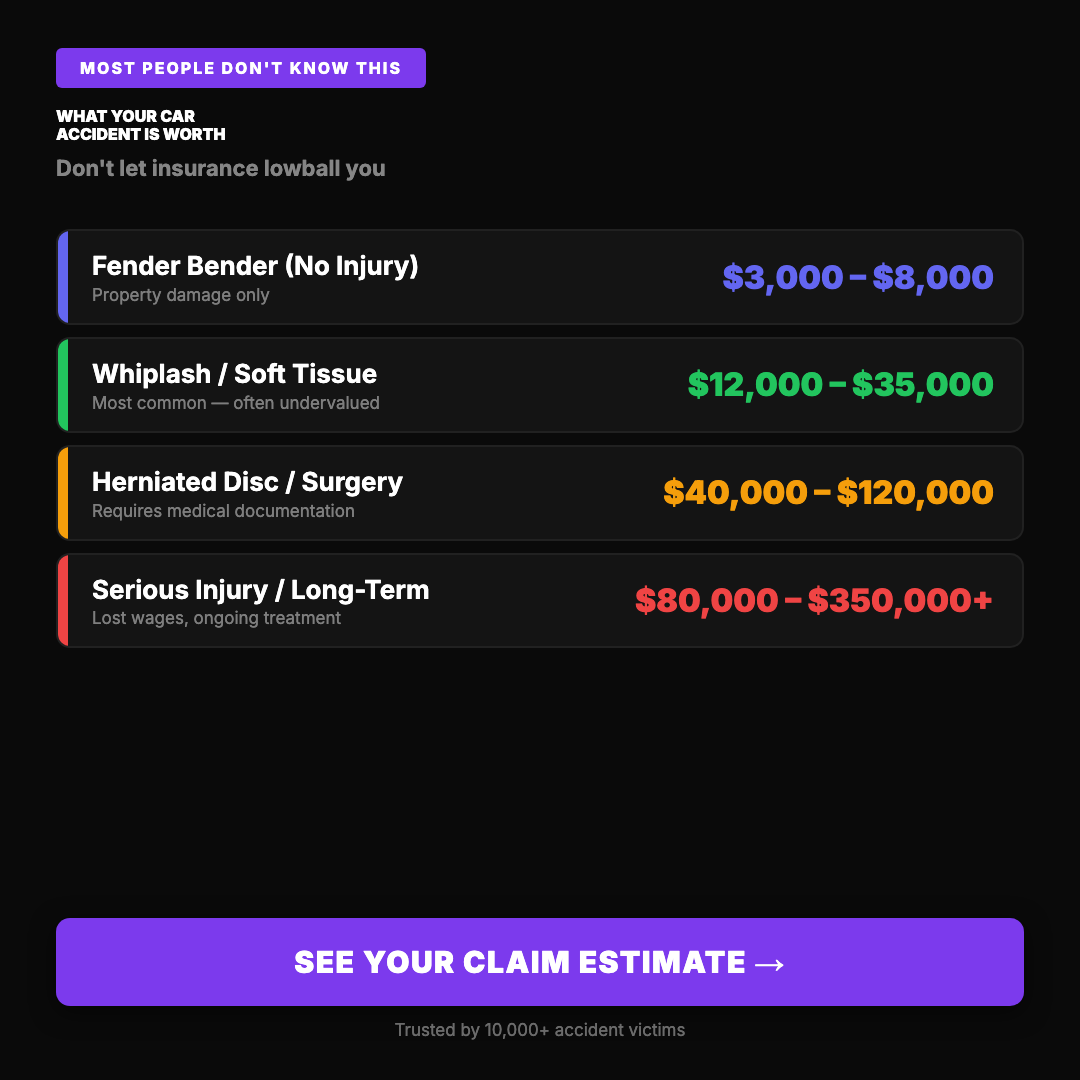
Task: Select the $3,000 – $8,000 price range
Action: pyautogui.click(x=857, y=277)
